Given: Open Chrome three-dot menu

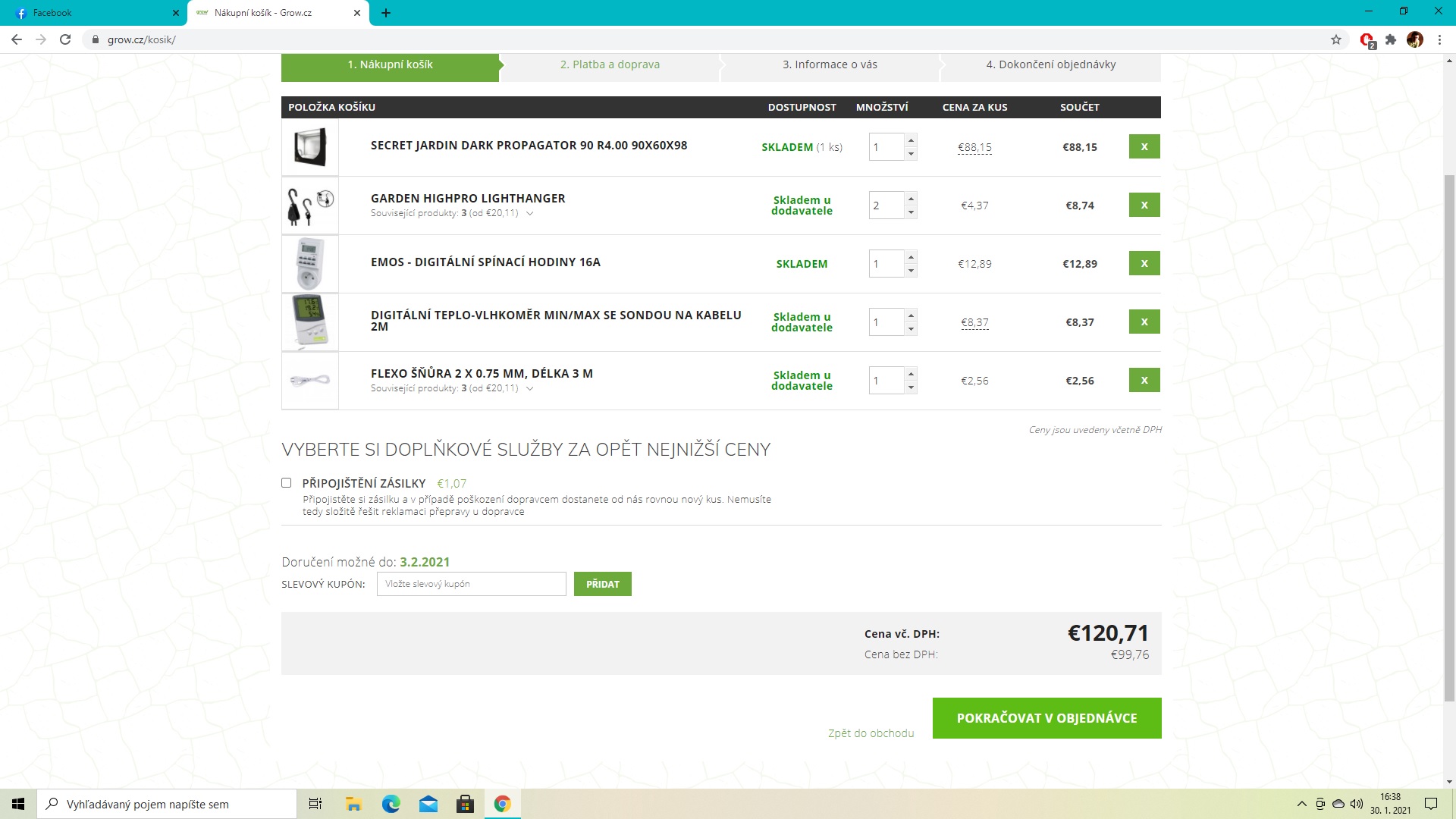Looking at the screenshot, I should tap(1439, 39).
